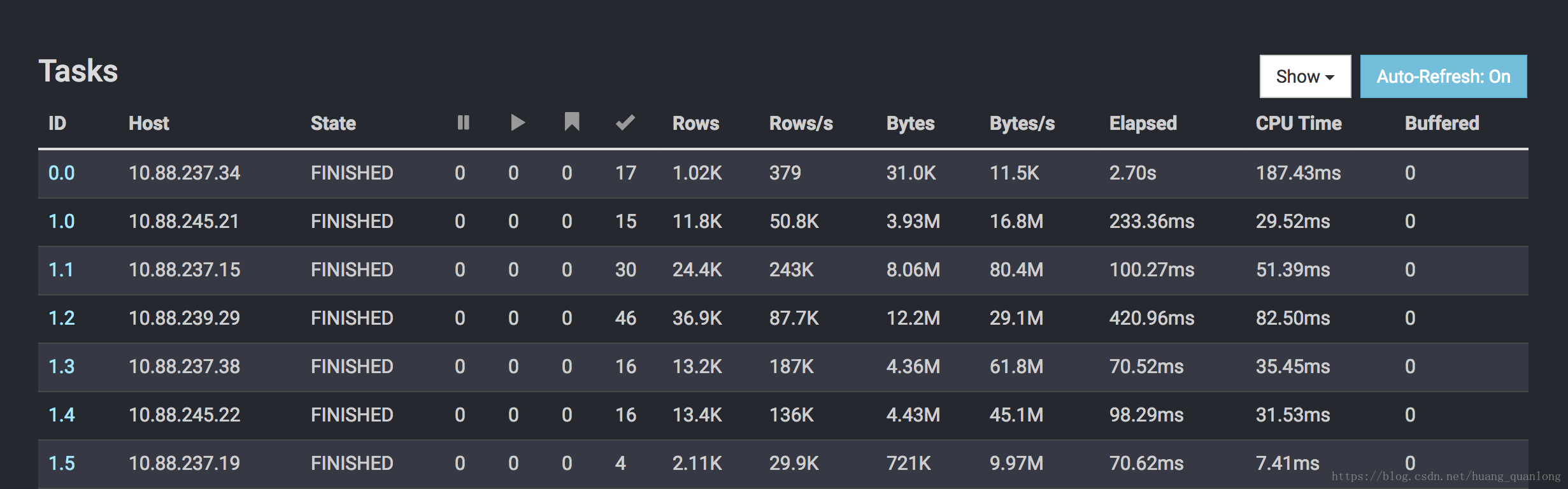
Task: Open task 1.2 link
Action: click(62, 318)
